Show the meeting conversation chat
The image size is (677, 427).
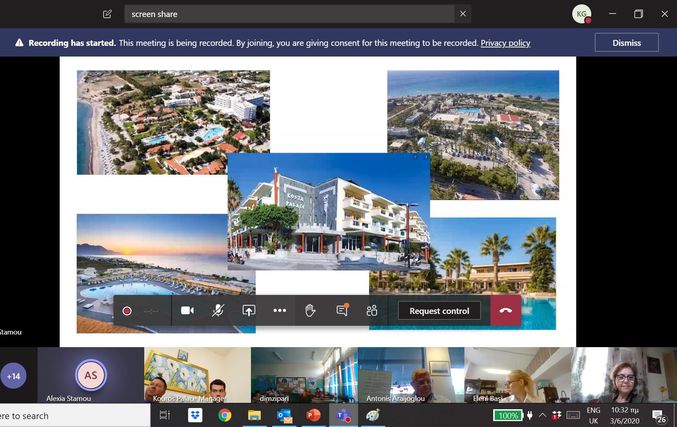[342, 310]
